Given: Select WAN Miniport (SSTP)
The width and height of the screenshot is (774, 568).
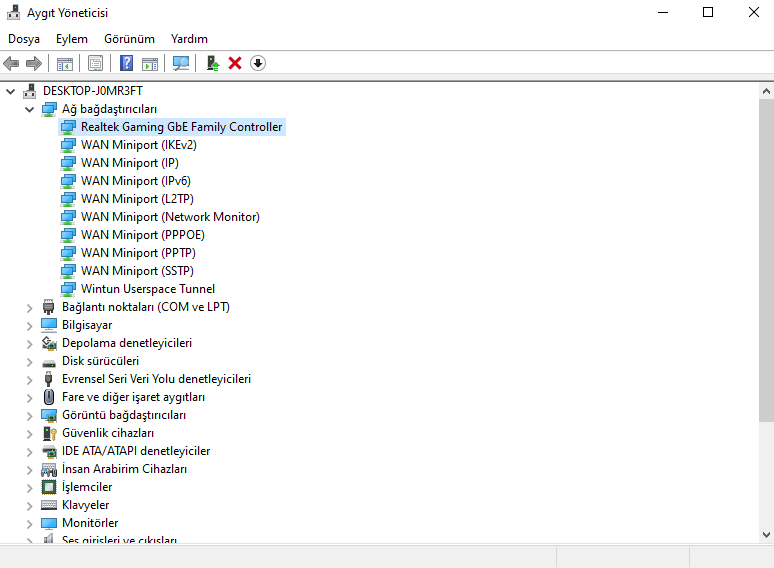Looking at the screenshot, I should coord(137,271).
